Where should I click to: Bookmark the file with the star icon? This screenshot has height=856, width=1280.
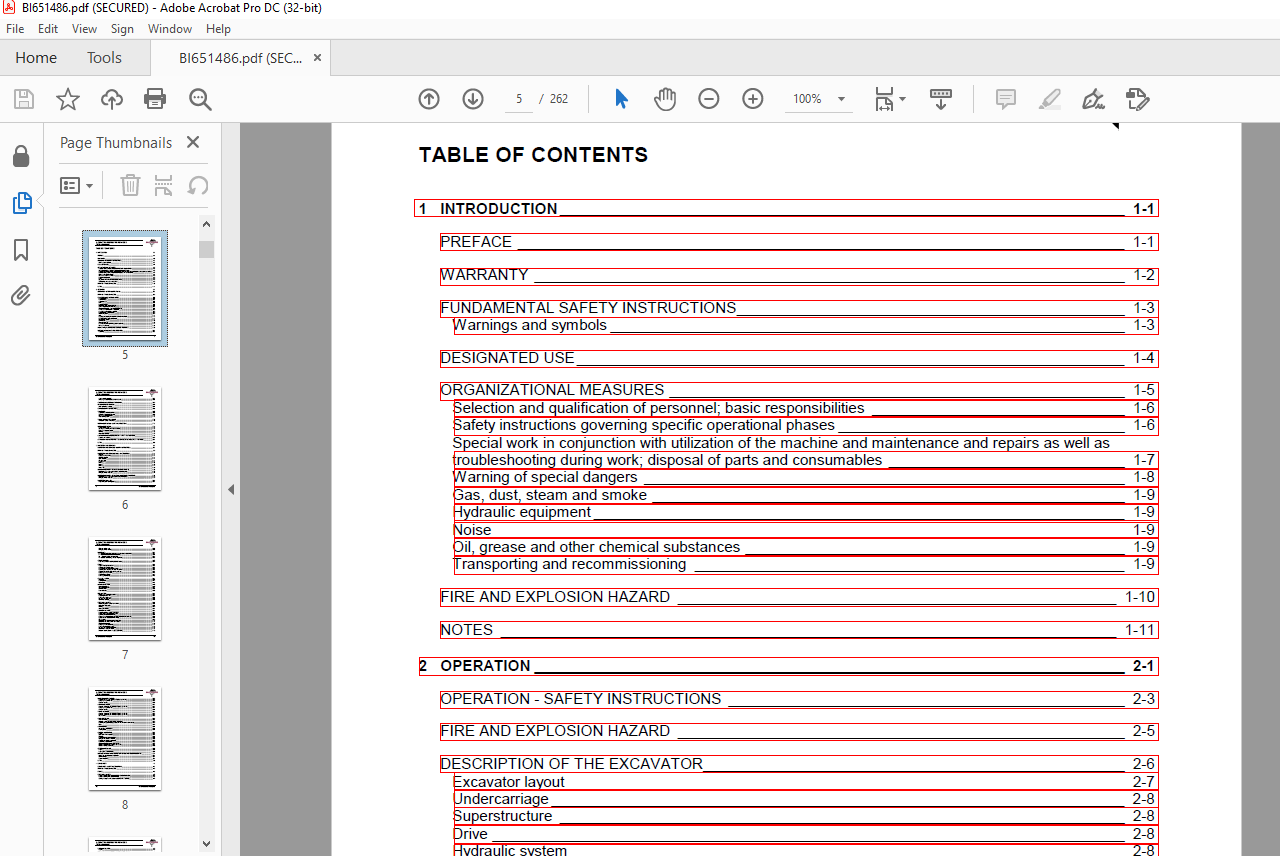click(68, 99)
